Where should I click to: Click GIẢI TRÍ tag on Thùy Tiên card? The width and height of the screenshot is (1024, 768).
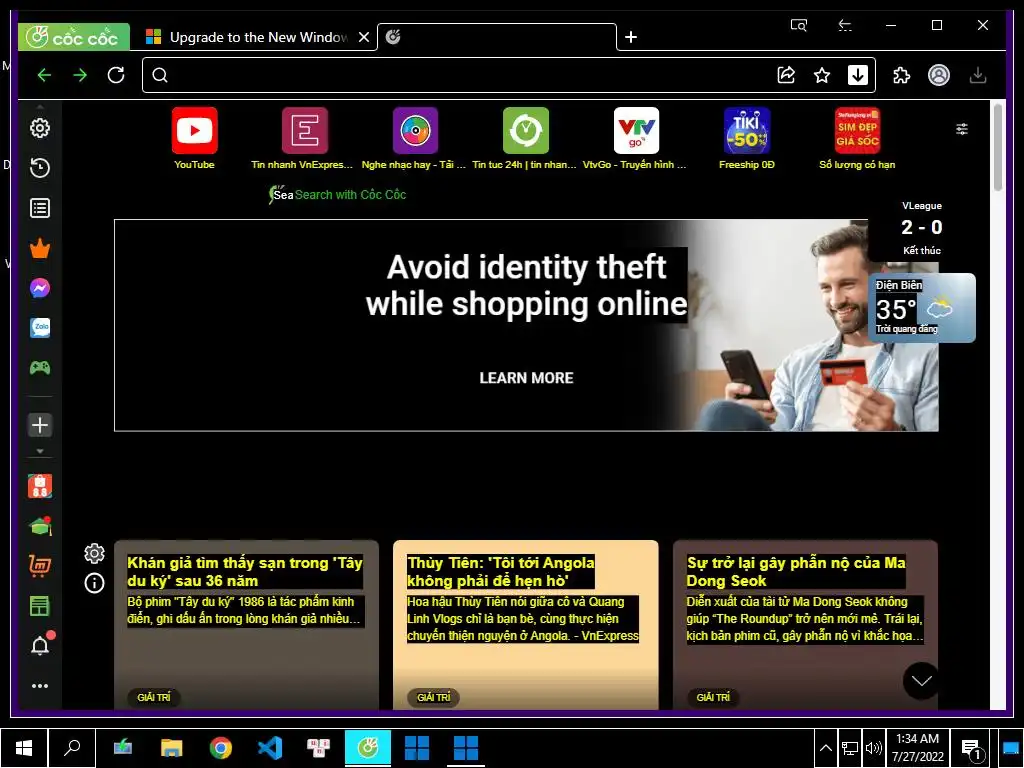(x=434, y=697)
